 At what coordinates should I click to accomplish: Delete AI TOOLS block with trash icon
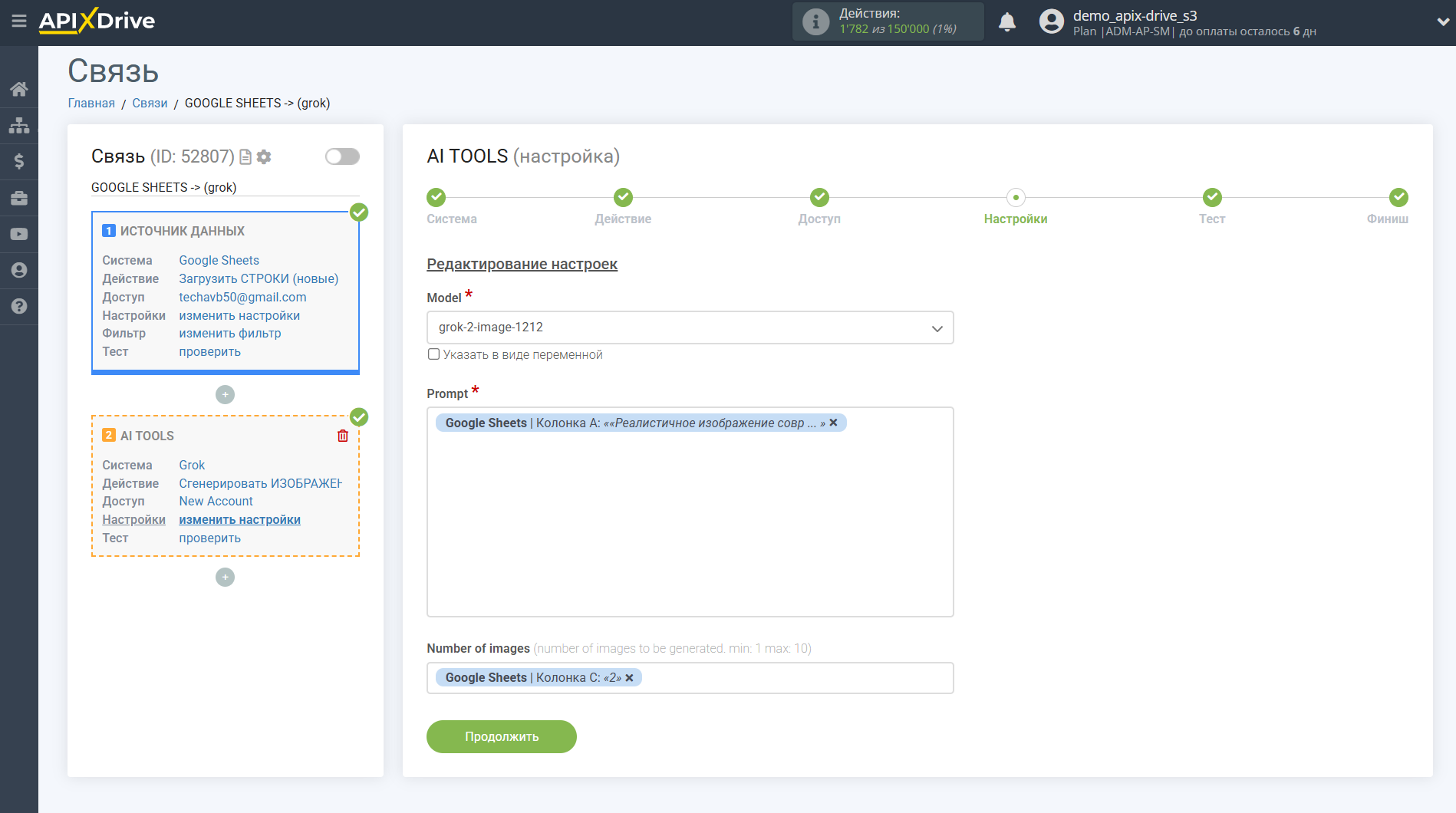coord(343,436)
